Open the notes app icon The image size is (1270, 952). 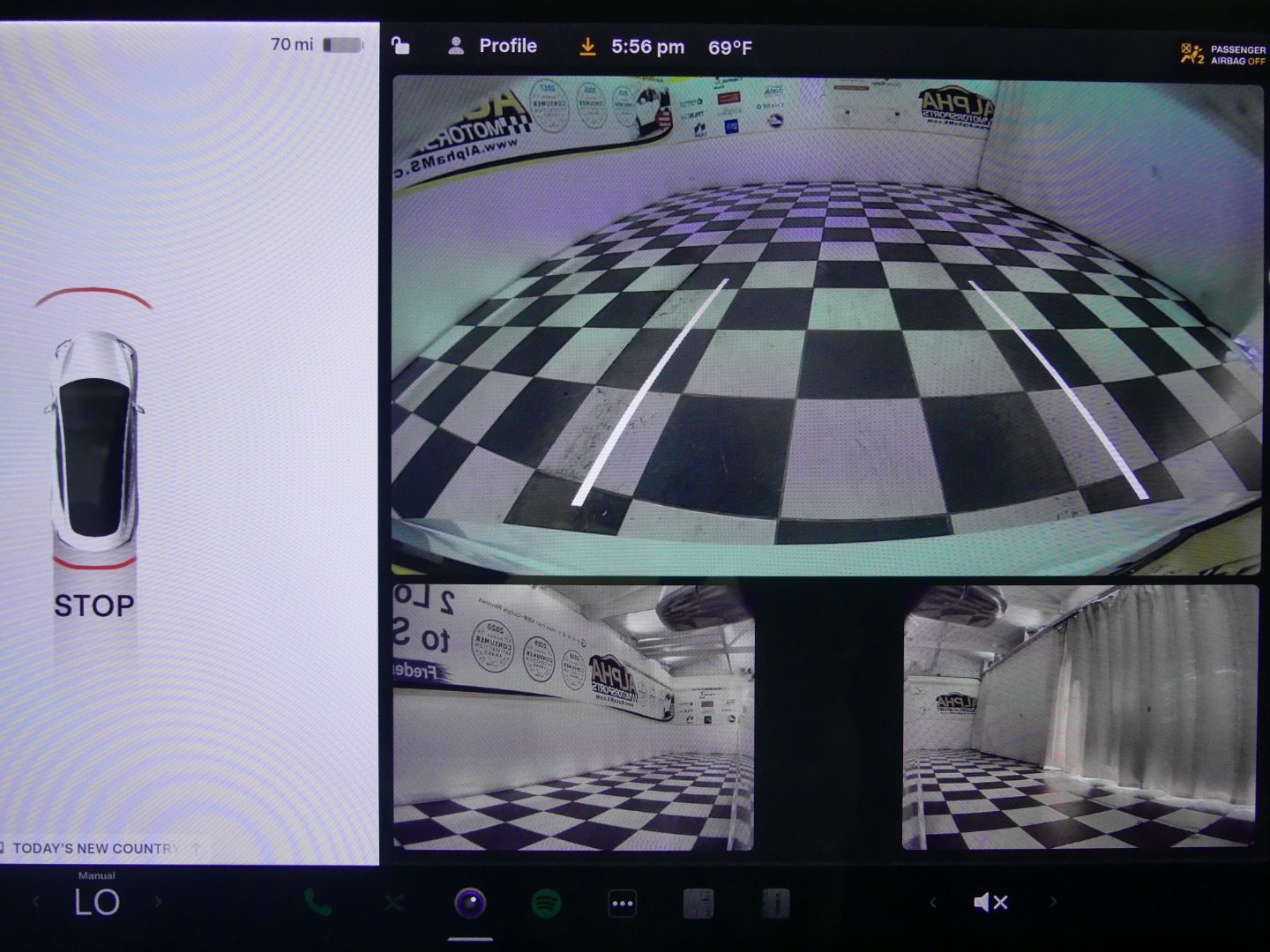point(698,903)
